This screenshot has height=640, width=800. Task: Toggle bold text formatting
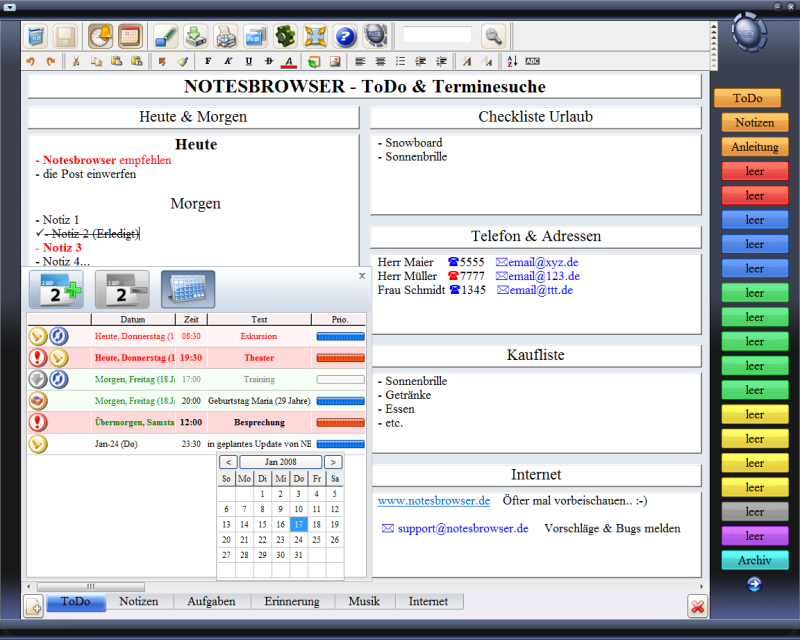(x=209, y=62)
